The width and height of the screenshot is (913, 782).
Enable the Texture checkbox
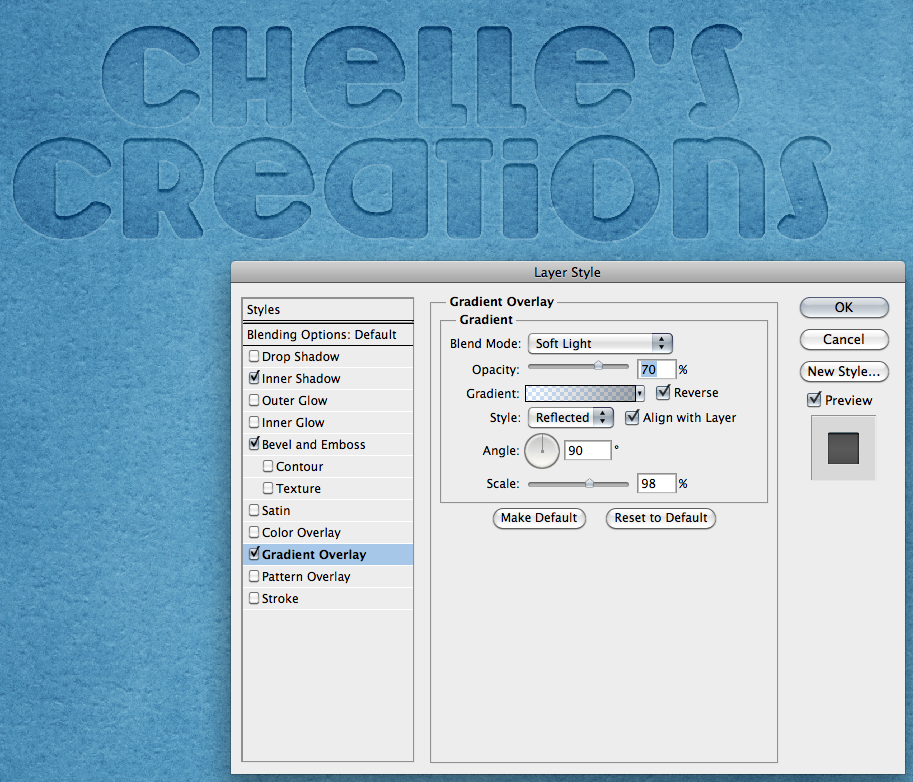click(x=268, y=488)
